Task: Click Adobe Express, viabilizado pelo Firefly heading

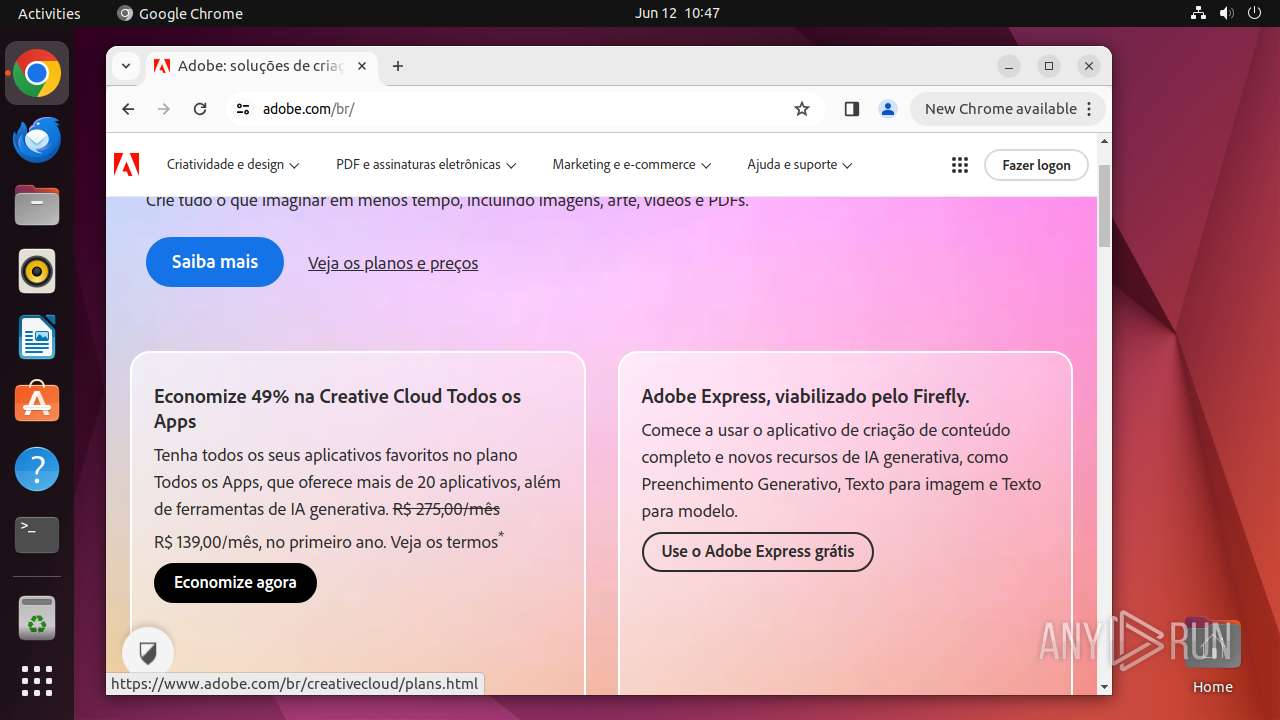Action: pyautogui.click(x=806, y=396)
